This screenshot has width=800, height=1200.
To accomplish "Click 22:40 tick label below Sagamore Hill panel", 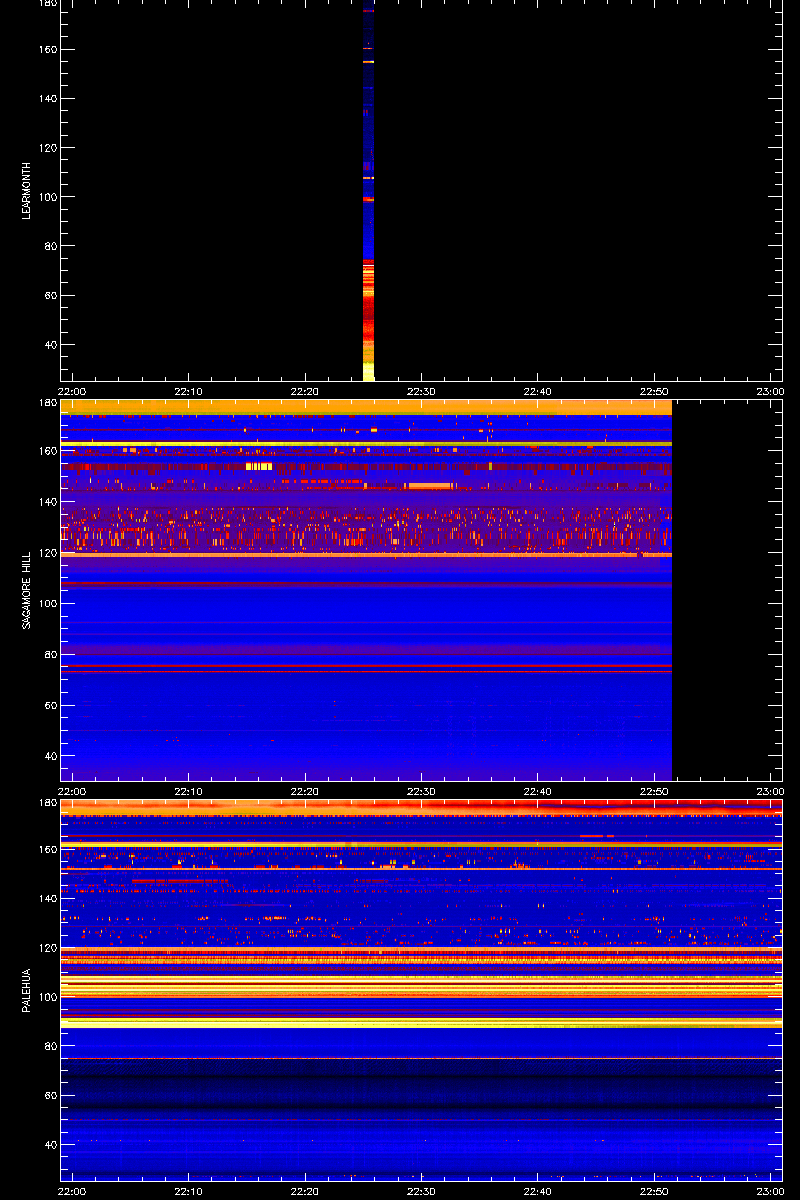I will click(x=537, y=791).
